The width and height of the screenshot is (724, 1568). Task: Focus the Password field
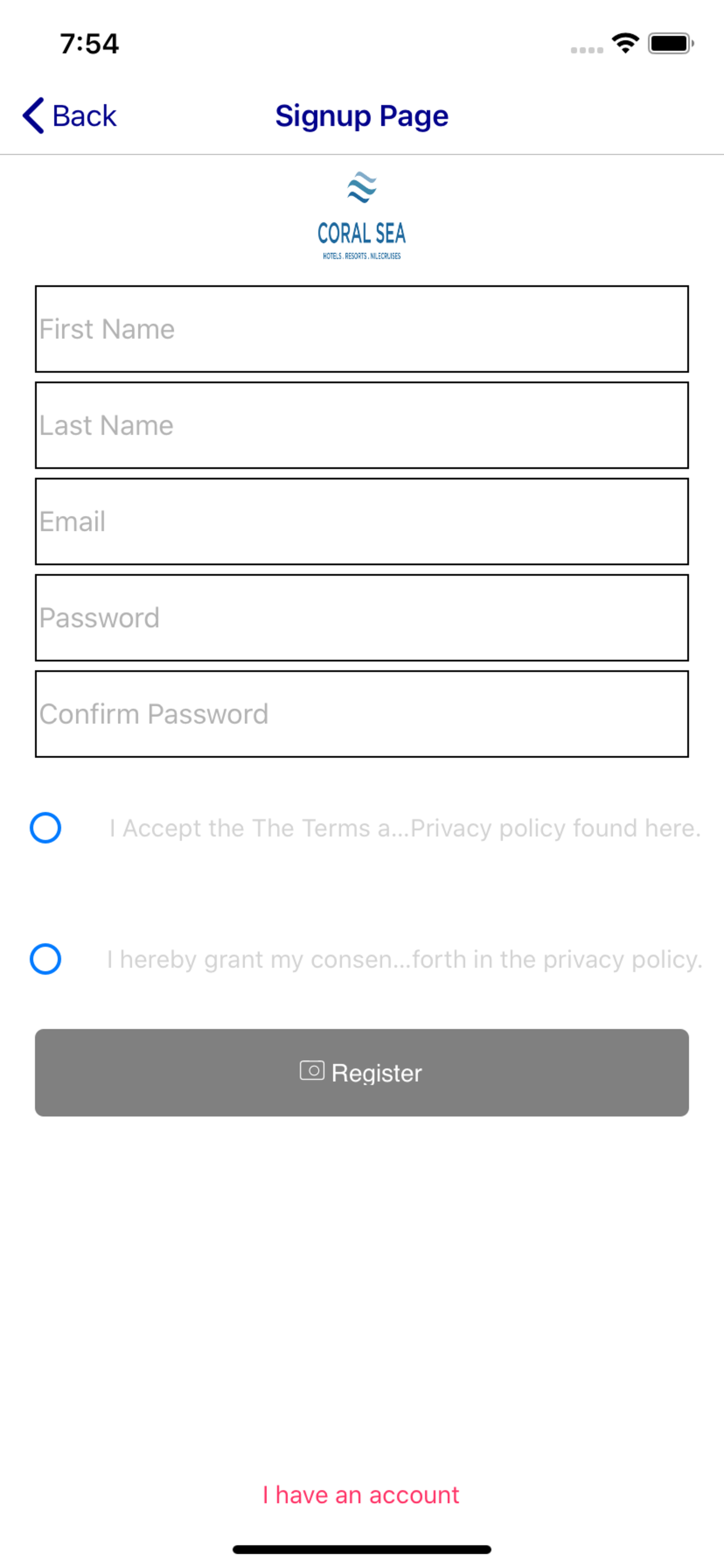(362, 617)
